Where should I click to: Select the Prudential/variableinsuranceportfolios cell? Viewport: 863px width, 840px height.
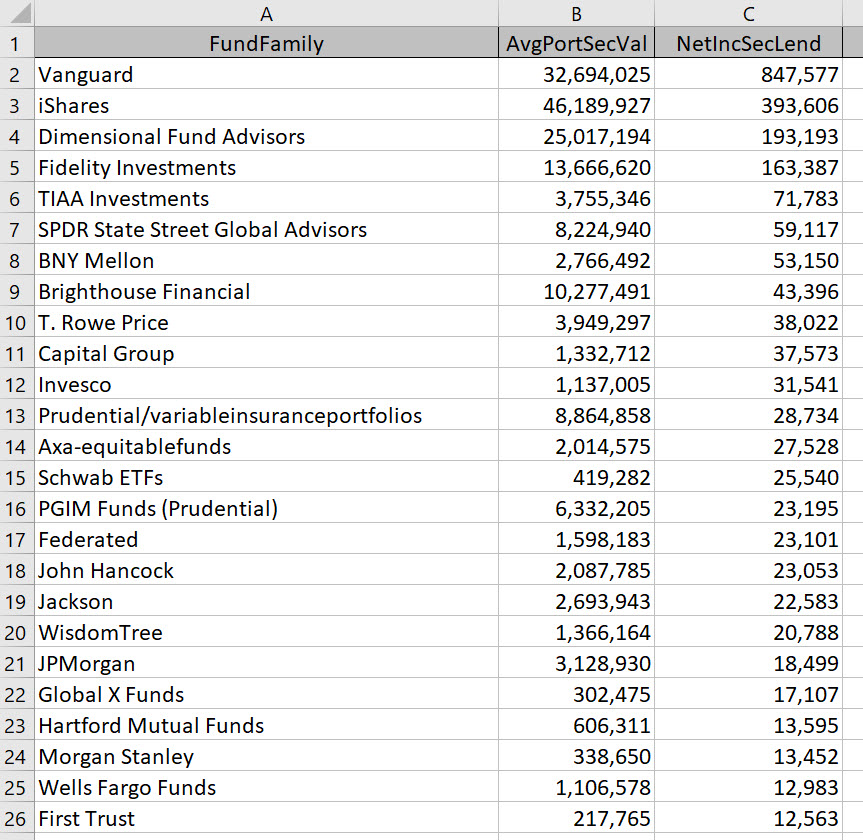click(x=266, y=416)
